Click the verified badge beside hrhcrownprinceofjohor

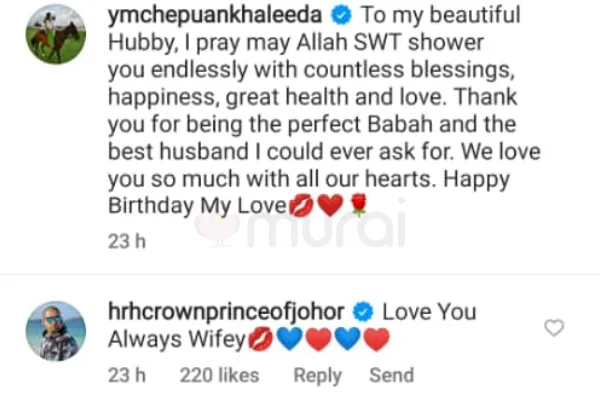pyautogui.click(x=363, y=312)
